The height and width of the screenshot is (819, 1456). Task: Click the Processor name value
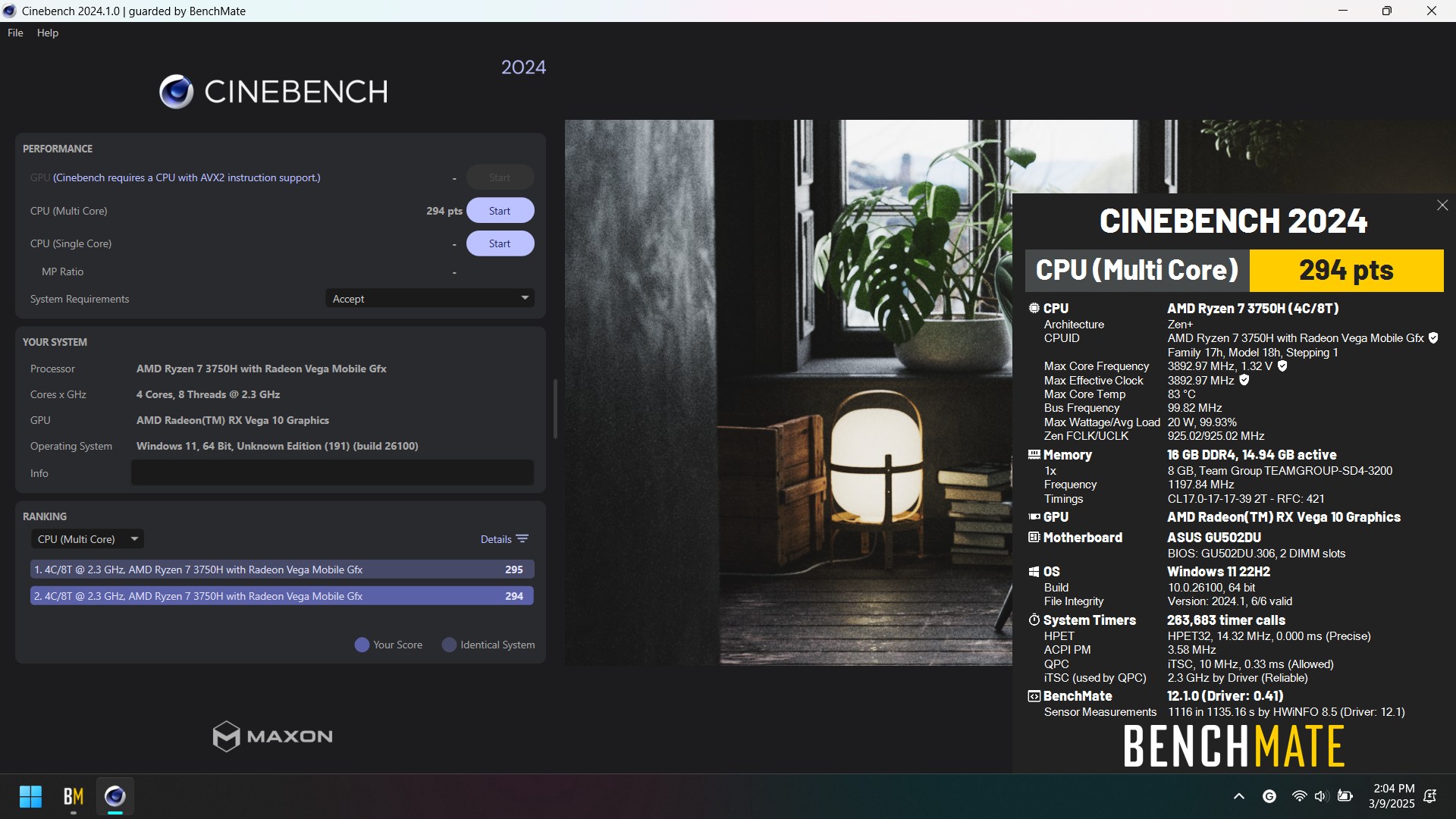point(262,369)
